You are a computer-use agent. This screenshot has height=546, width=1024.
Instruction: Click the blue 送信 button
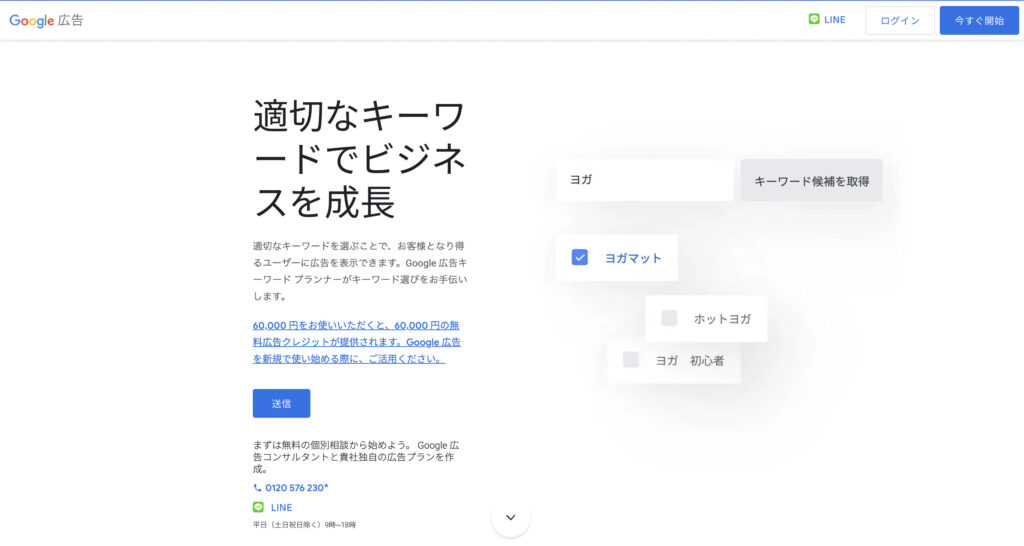(281, 404)
